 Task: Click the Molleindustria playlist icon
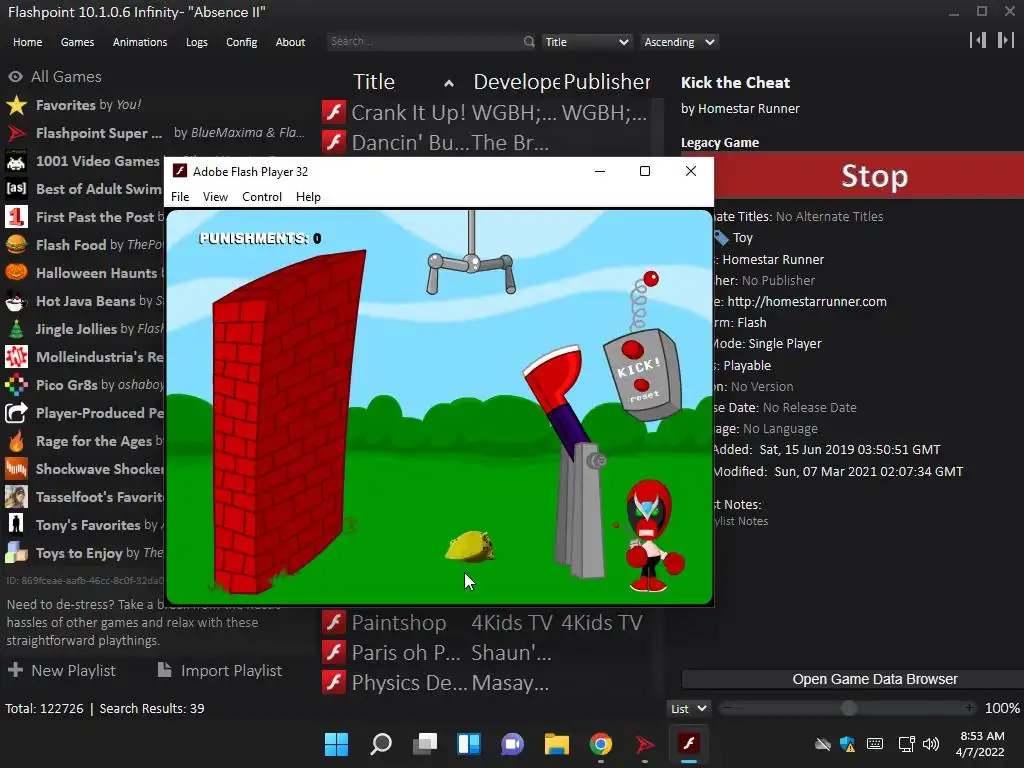pos(16,357)
